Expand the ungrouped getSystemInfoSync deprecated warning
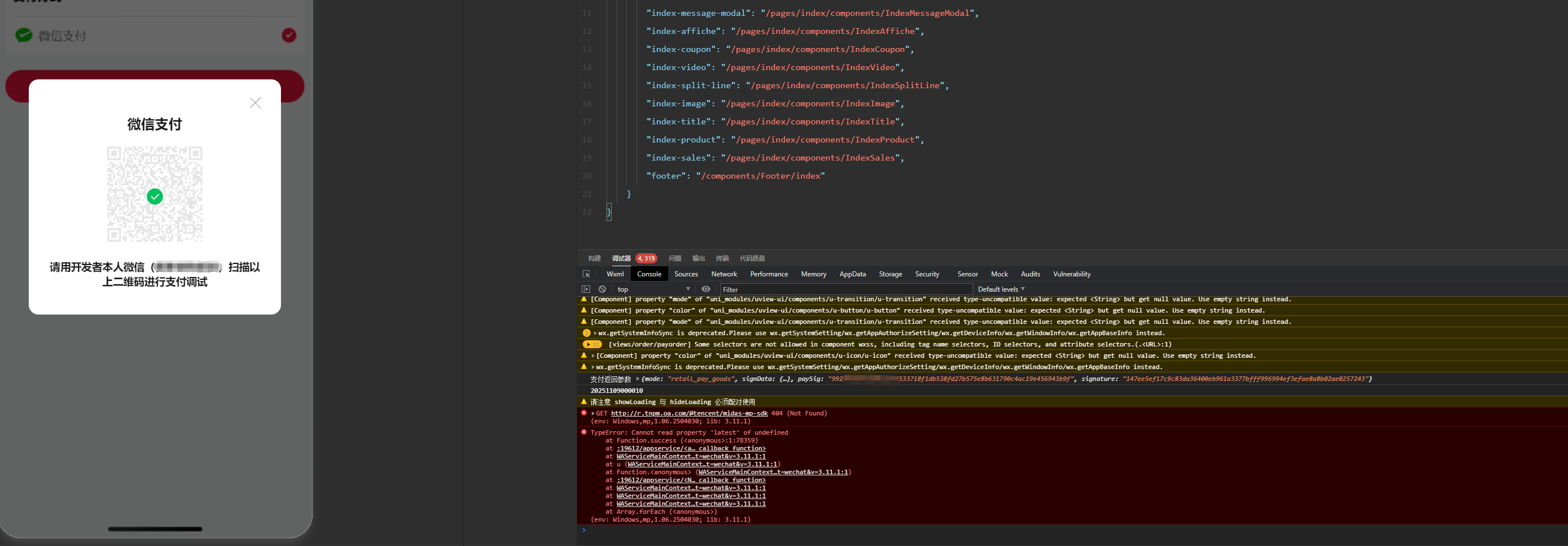Screen dimensions: 1568x546 (x=593, y=367)
